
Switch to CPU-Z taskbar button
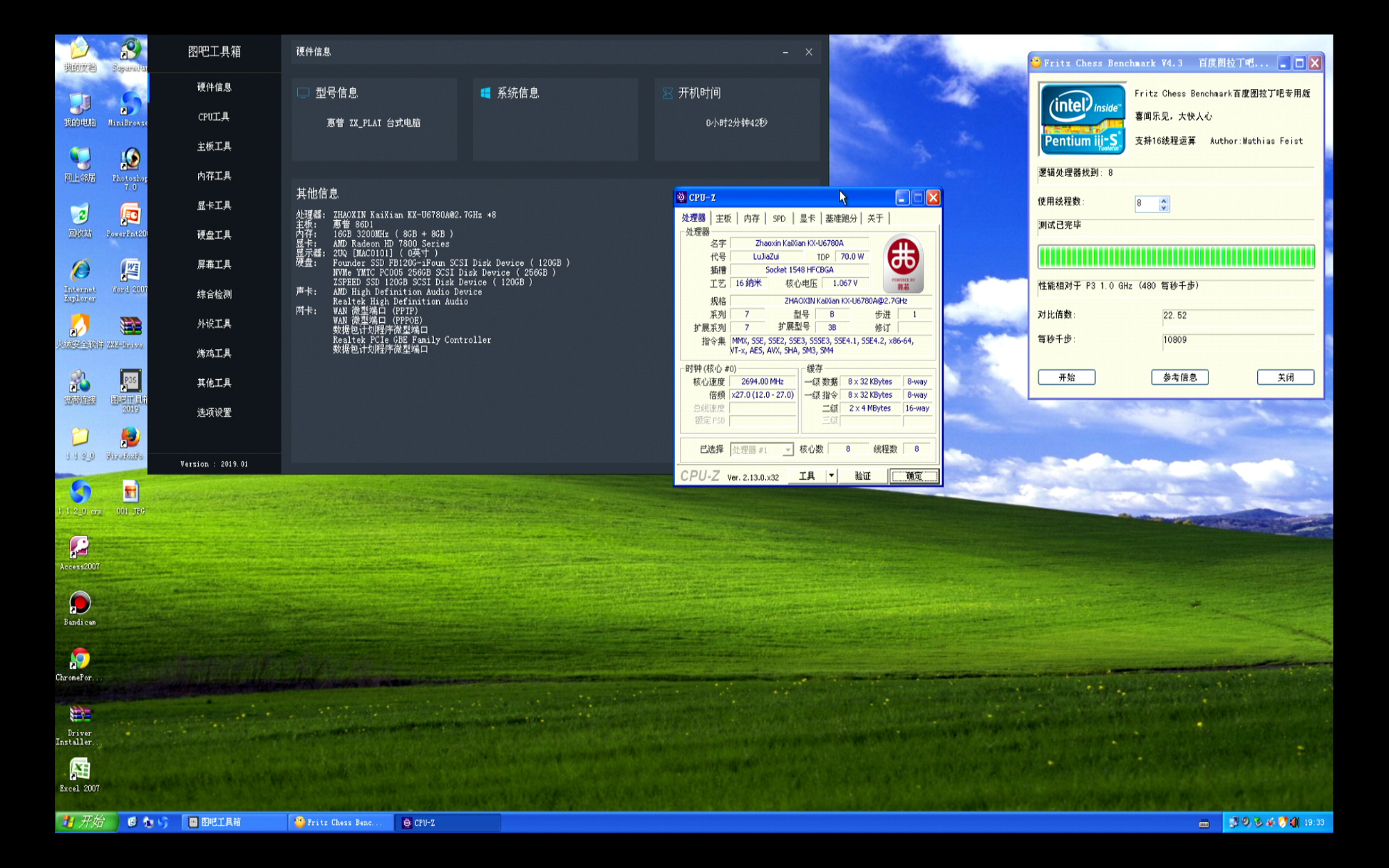tap(449, 822)
